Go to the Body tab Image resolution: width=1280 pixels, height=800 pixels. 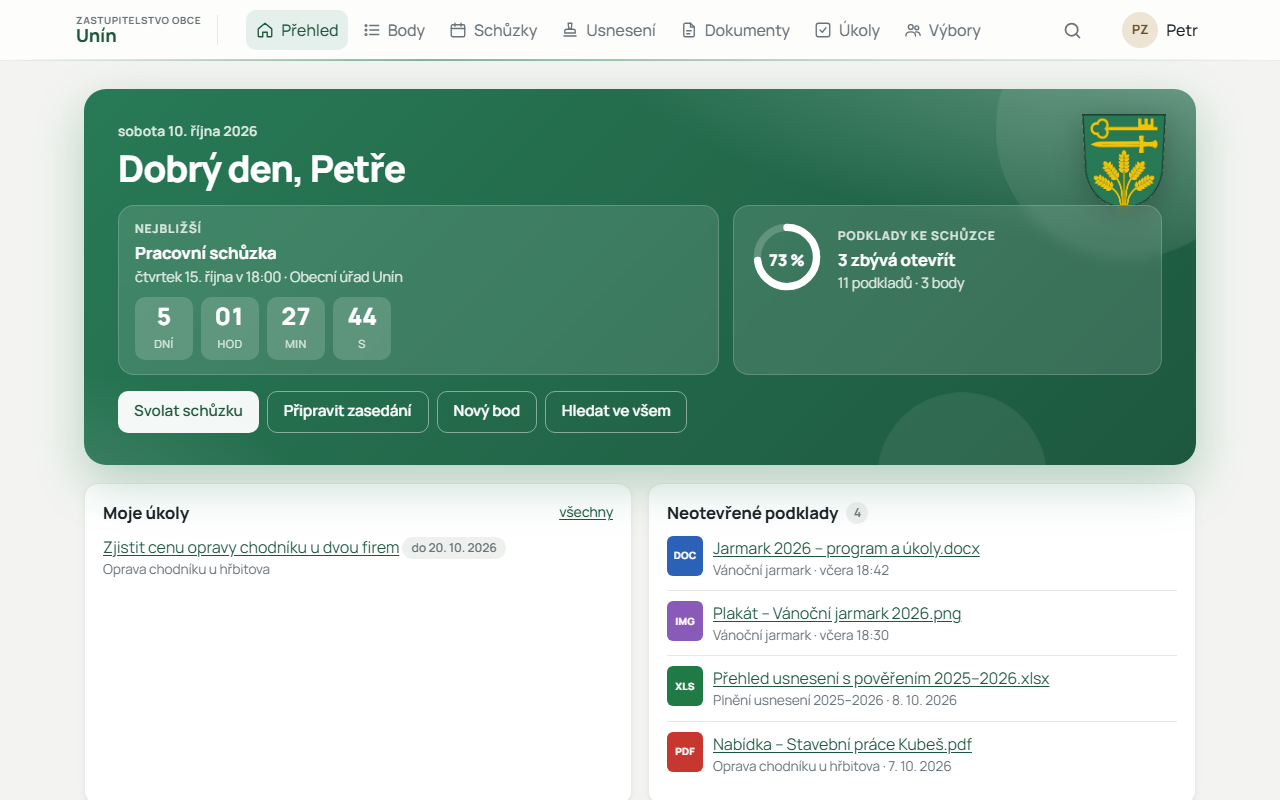point(394,30)
